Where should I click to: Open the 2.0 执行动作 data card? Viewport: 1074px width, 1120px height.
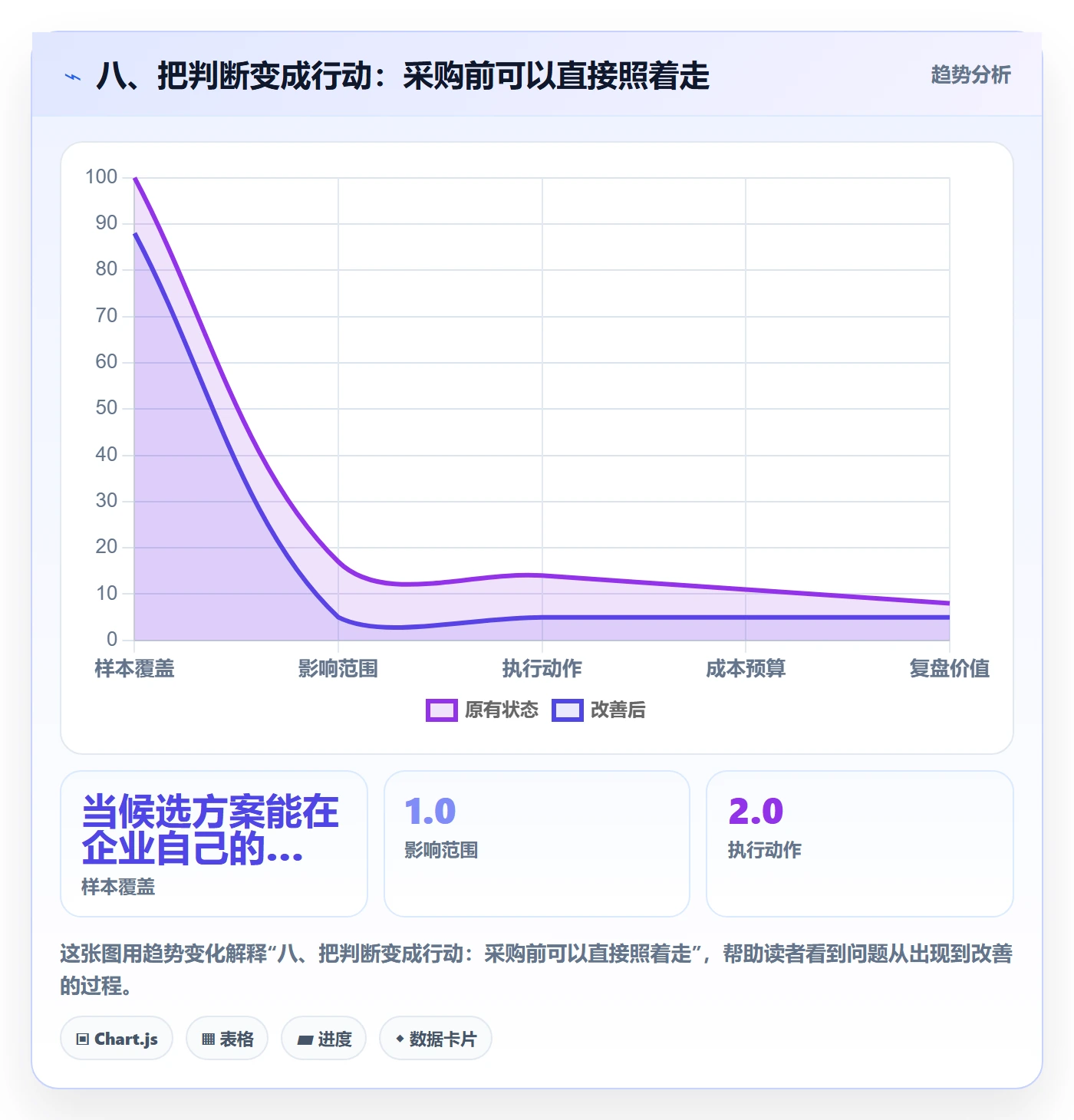click(860, 844)
